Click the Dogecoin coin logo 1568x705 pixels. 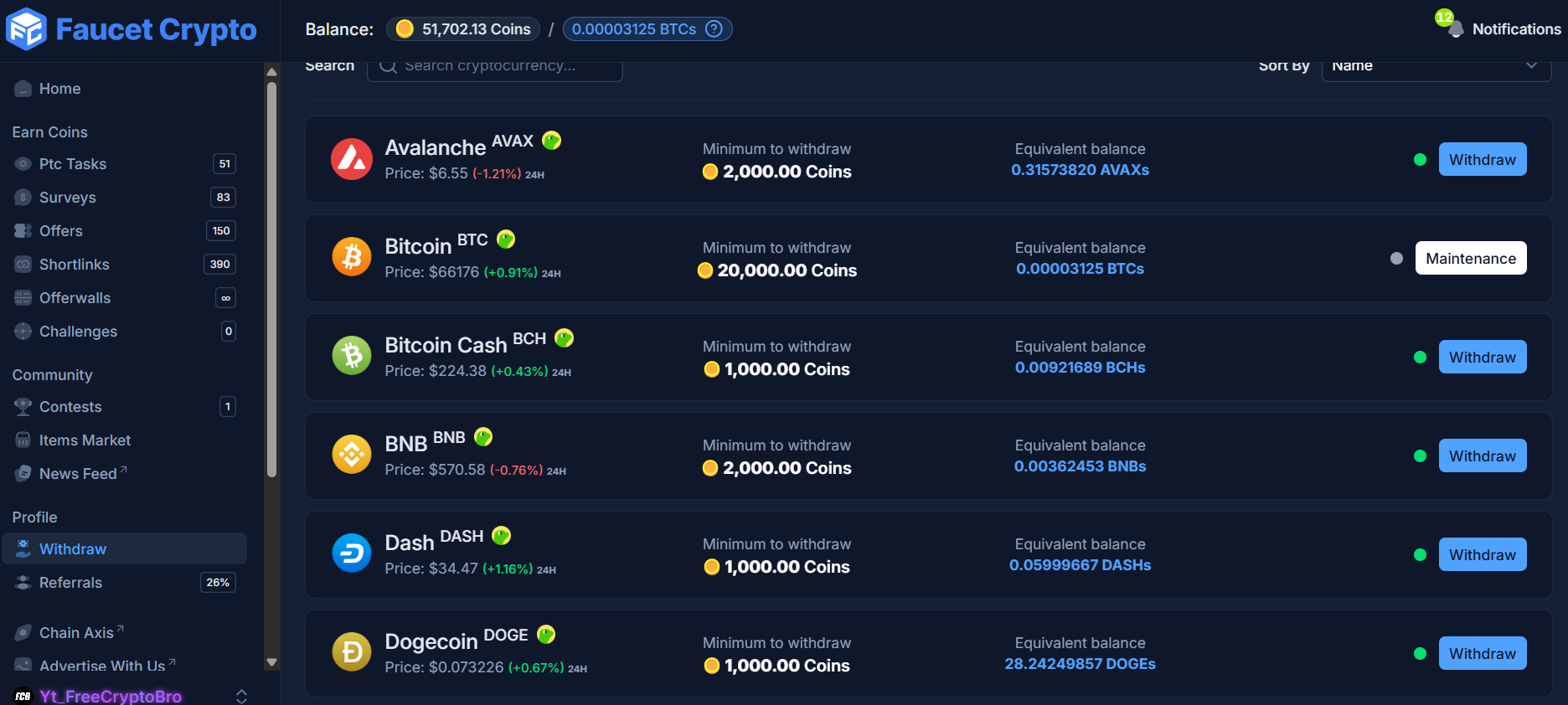click(352, 653)
